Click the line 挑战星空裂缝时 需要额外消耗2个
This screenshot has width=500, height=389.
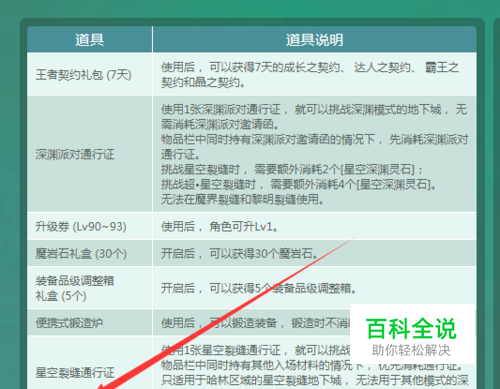292,169
